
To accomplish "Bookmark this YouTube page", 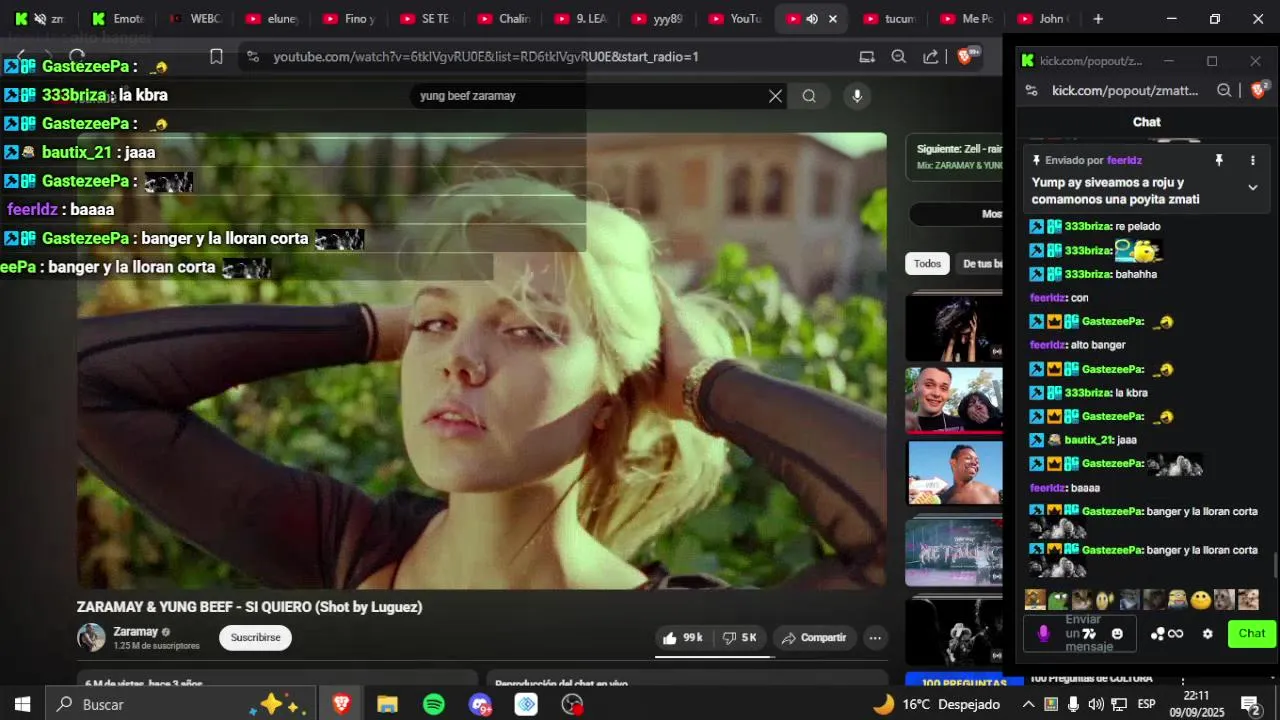I will [216, 57].
